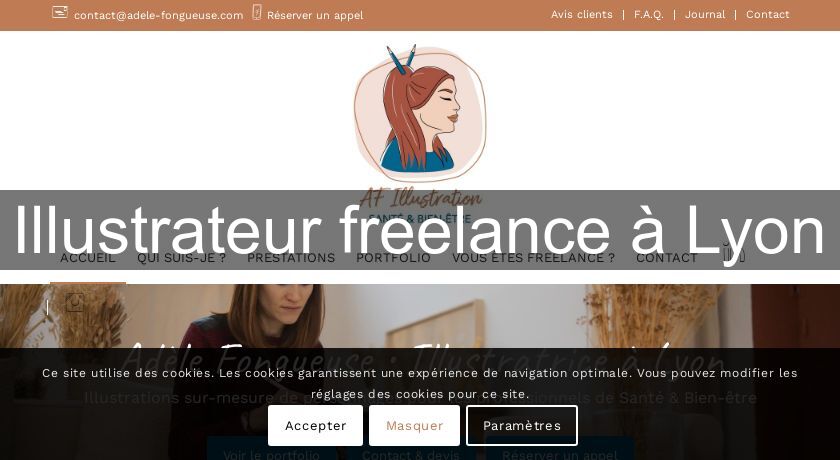Screen dimensions: 840x460
Task: Click Contact in the top bar
Action: 768,15
